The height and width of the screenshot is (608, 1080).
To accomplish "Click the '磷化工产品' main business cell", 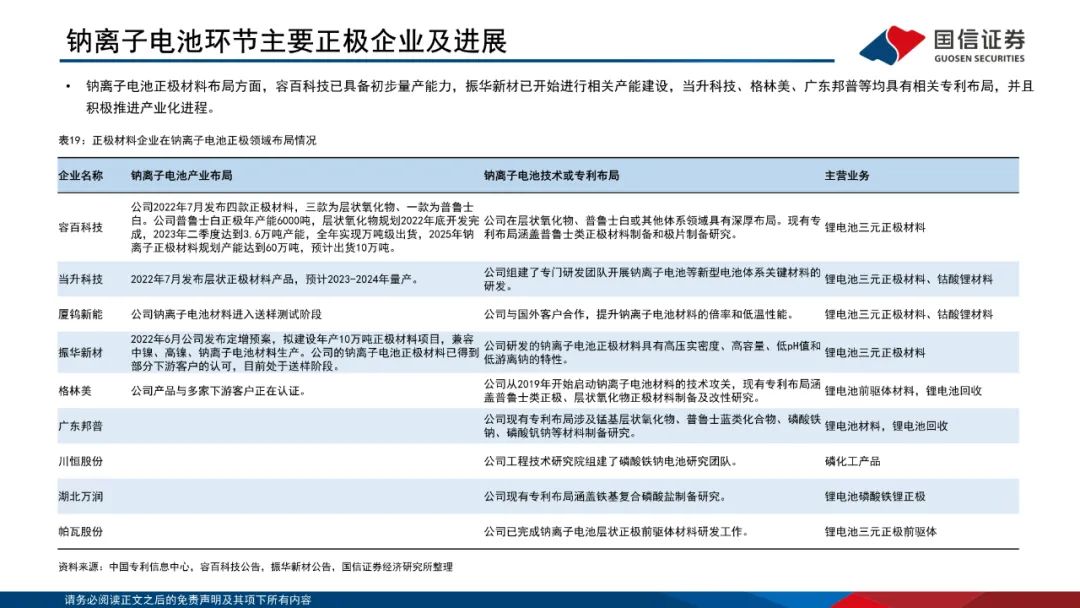I will (853, 461).
